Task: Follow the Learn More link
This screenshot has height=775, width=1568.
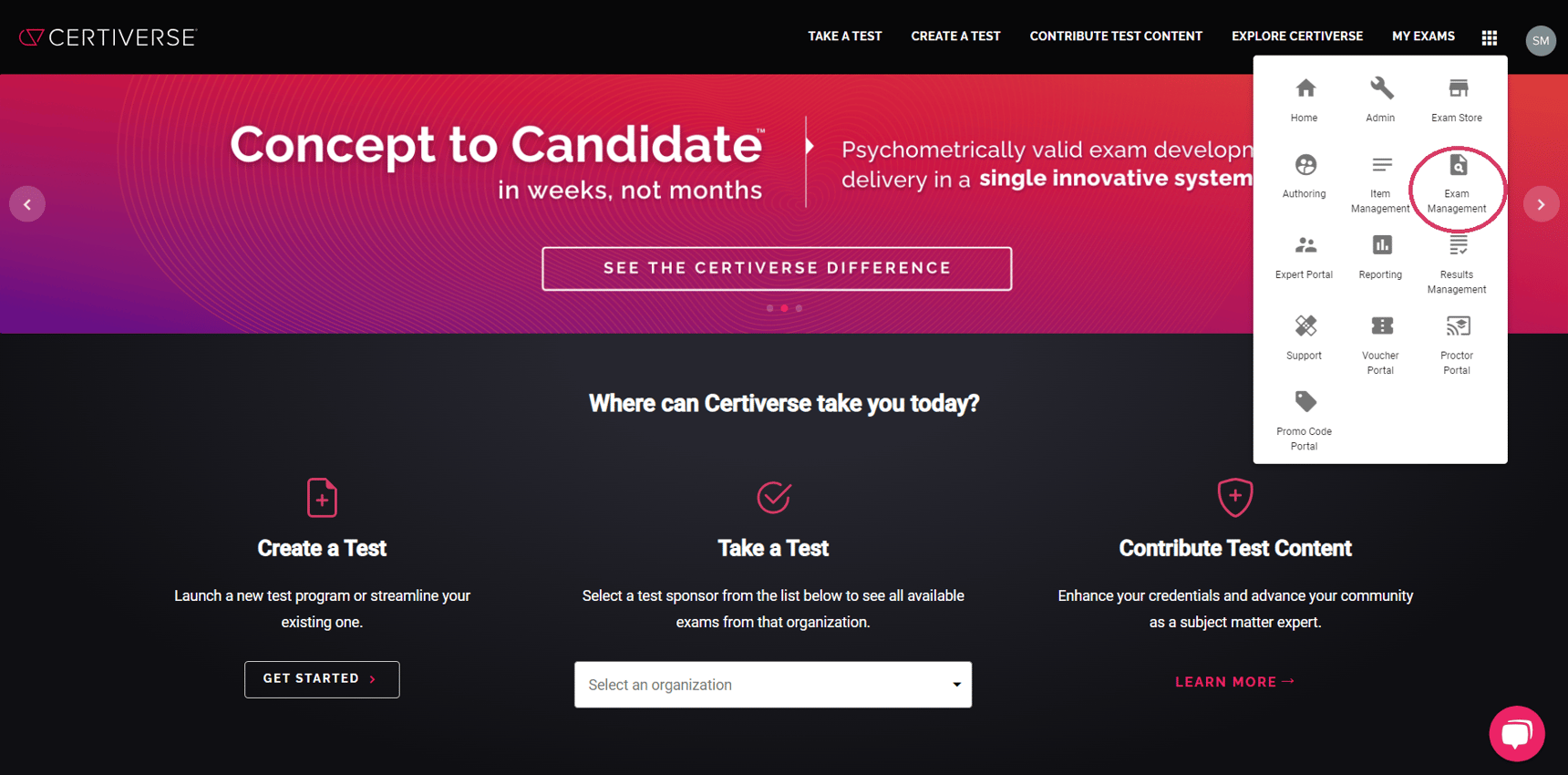Action: 1234,682
